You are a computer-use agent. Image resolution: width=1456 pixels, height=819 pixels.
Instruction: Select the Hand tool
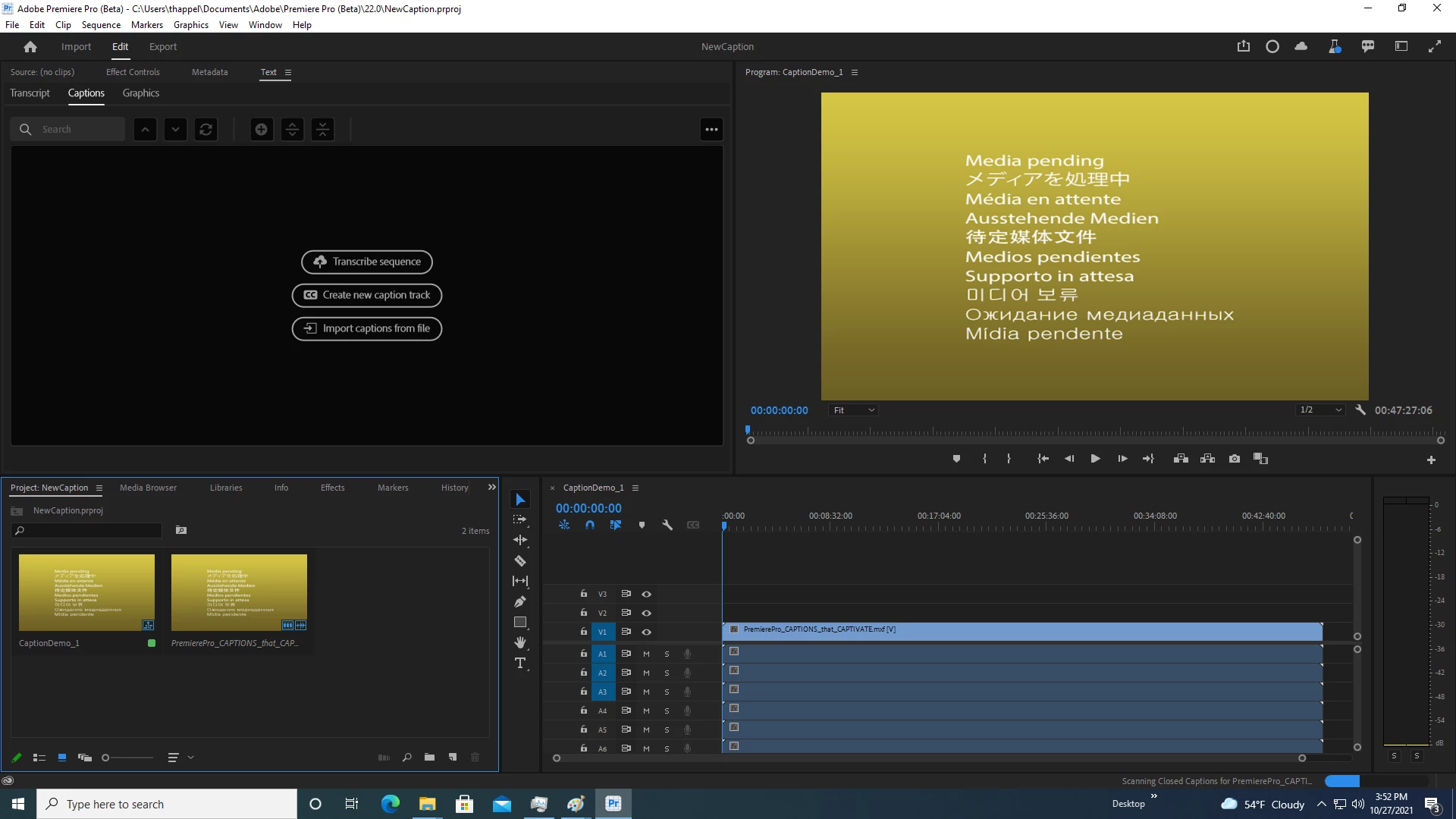tap(520, 643)
